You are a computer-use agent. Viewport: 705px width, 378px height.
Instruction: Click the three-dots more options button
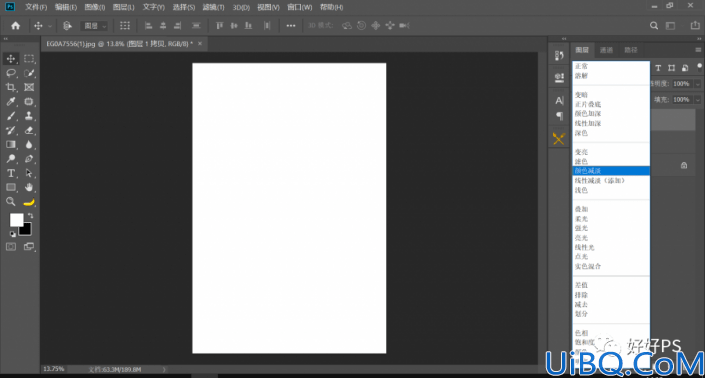291,26
